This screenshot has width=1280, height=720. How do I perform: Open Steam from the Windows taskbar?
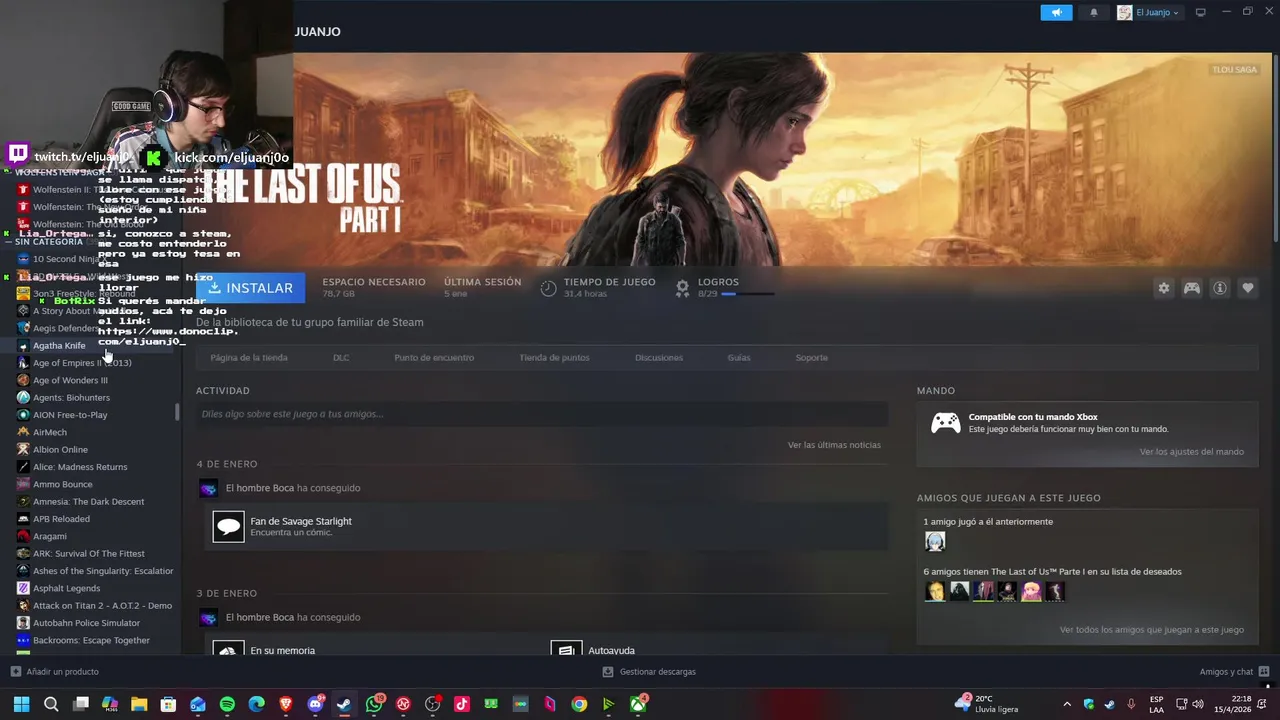tap(344, 705)
